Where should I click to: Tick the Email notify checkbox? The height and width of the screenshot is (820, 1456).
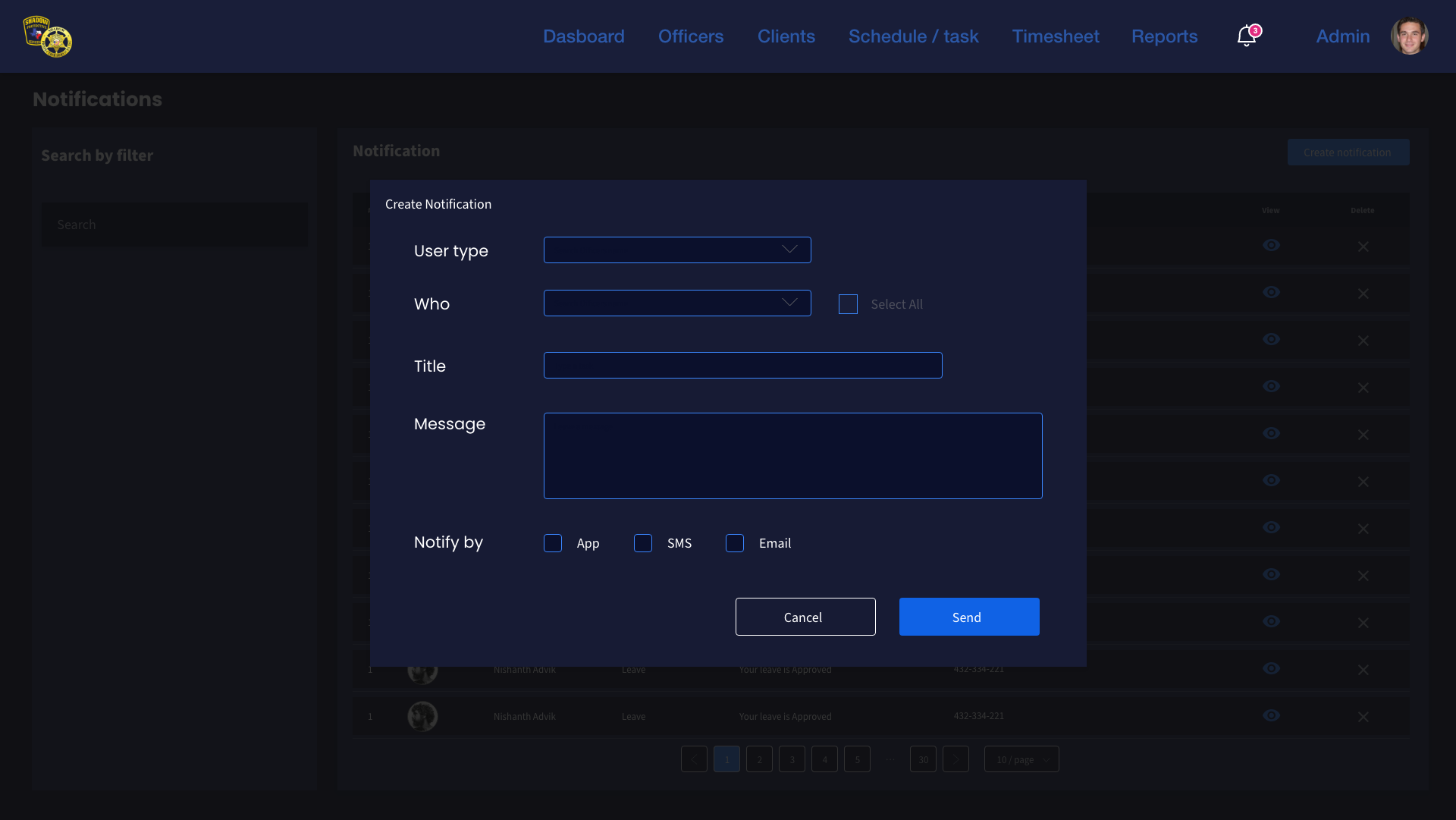(735, 543)
